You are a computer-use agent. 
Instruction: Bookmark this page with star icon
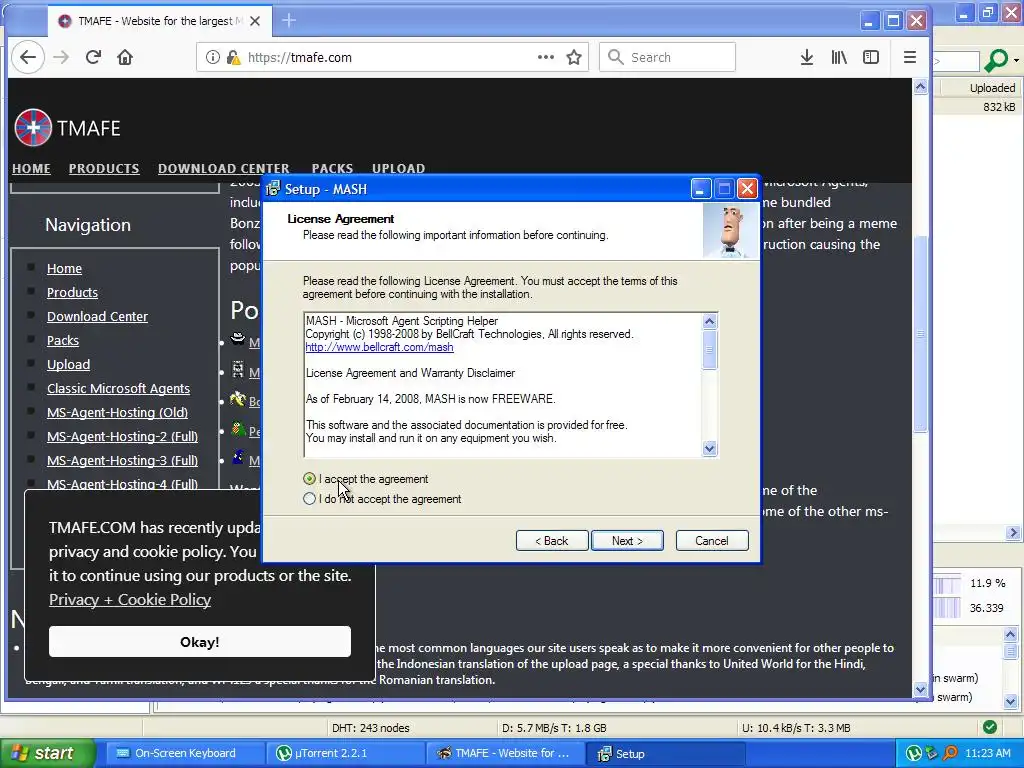tap(574, 57)
